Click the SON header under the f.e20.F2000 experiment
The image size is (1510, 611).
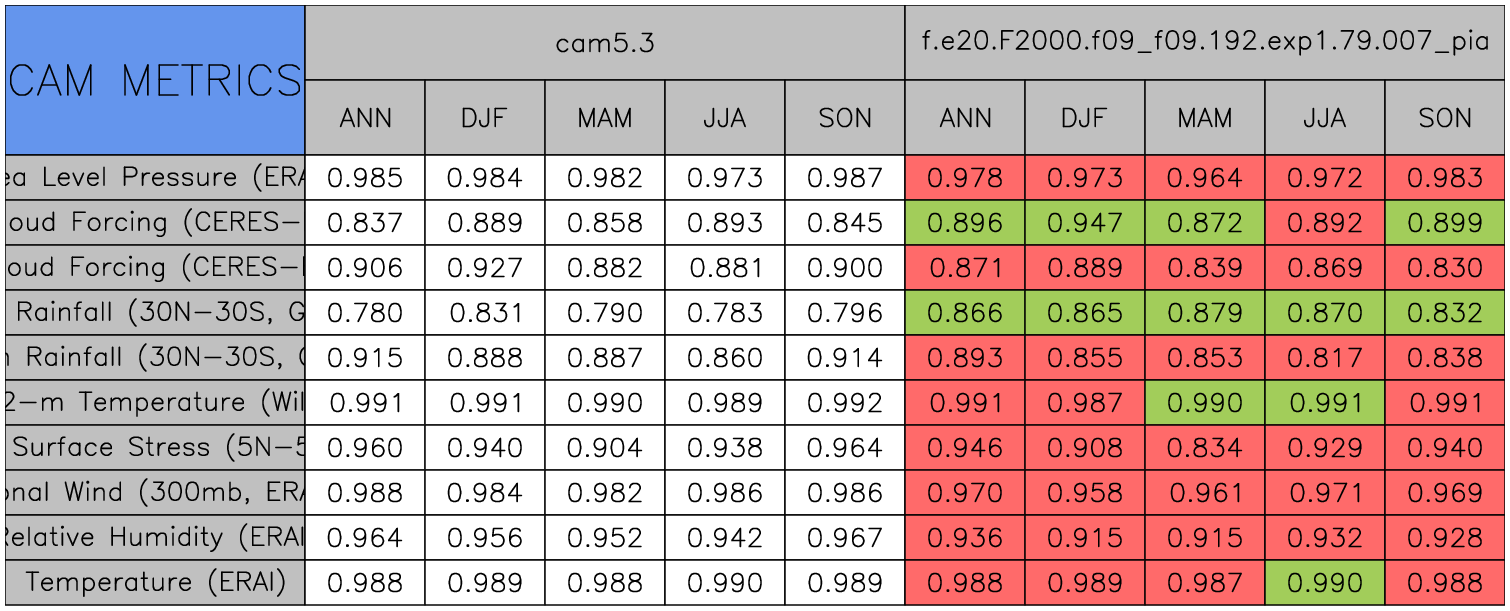pyautogui.click(x=1445, y=118)
